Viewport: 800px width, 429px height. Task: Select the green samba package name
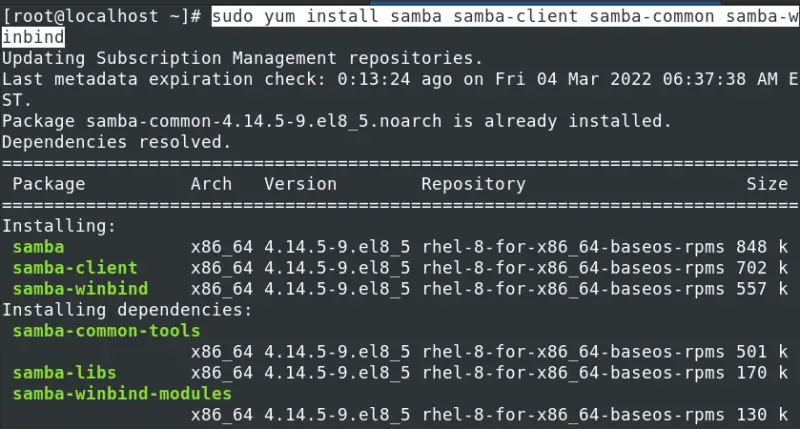[x=38, y=247]
